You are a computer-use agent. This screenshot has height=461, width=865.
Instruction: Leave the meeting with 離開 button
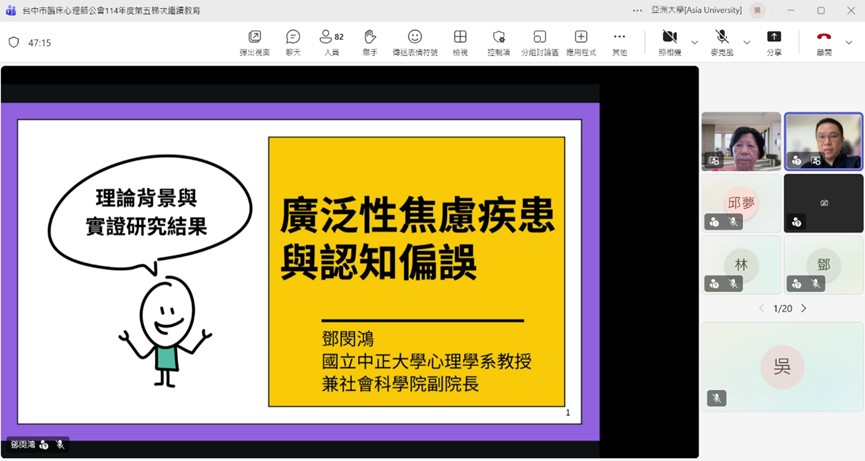(823, 42)
